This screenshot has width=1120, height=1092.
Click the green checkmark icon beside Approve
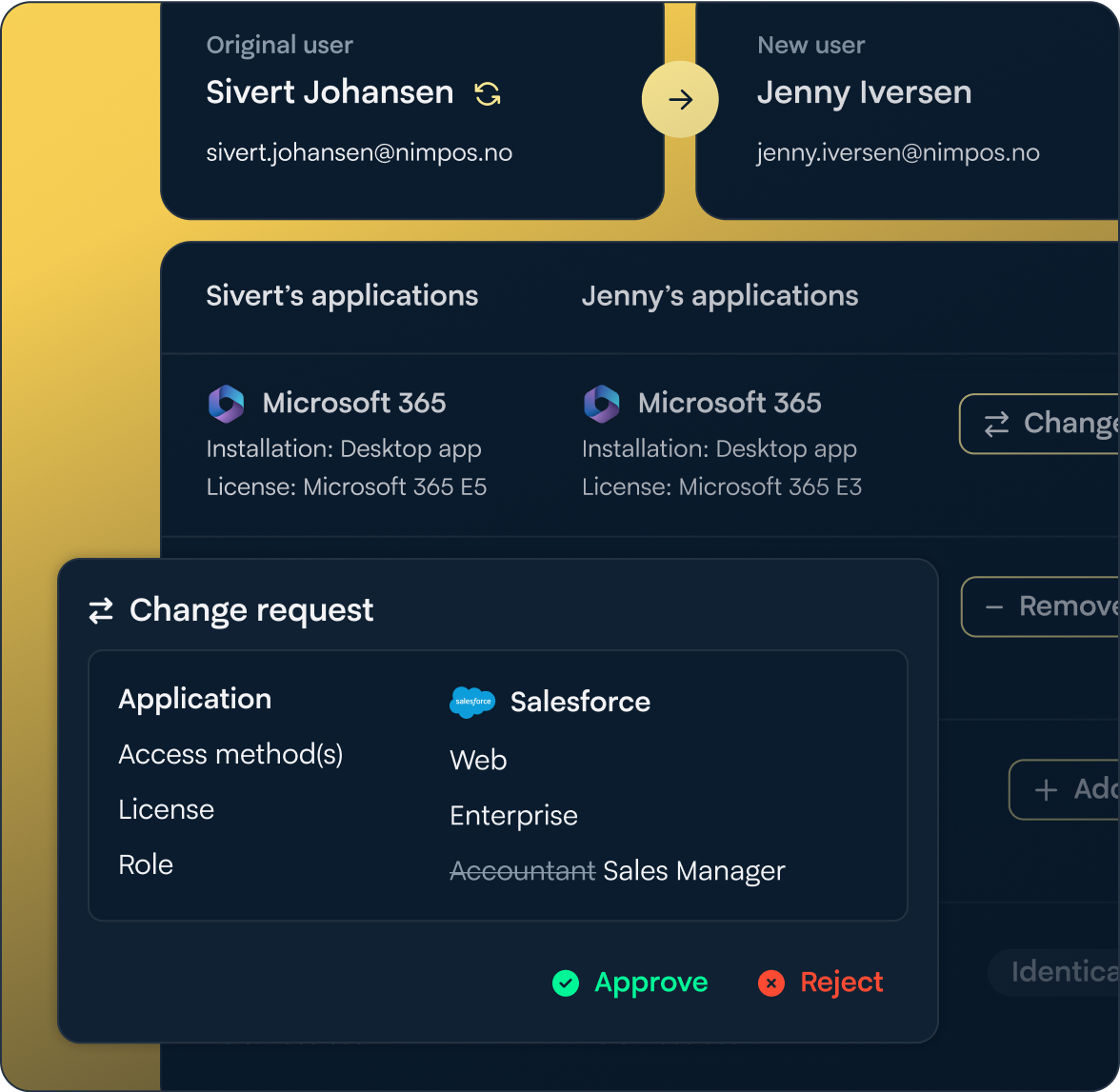point(566,983)
